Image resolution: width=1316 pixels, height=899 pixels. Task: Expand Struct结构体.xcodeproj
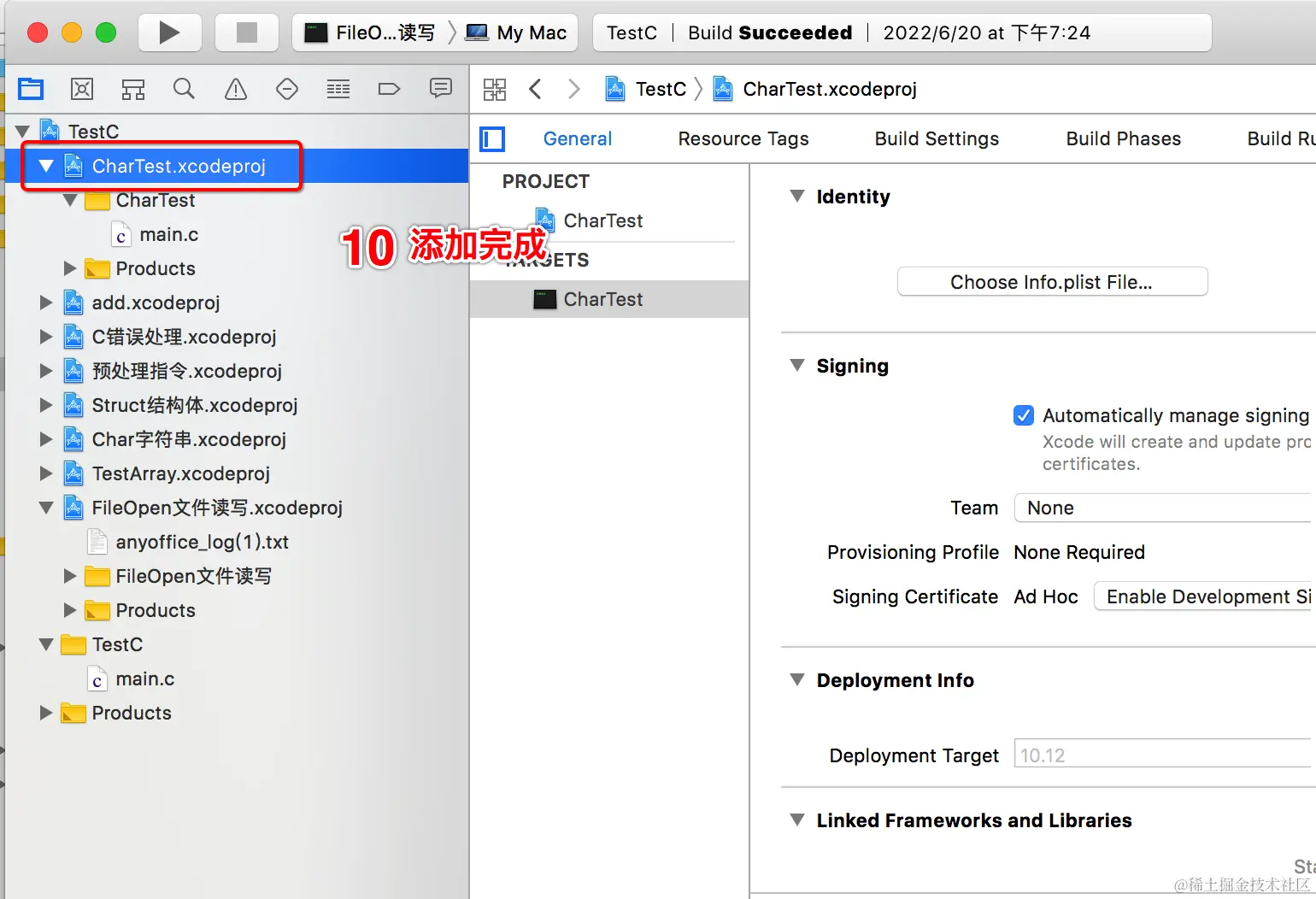[46, 405]
